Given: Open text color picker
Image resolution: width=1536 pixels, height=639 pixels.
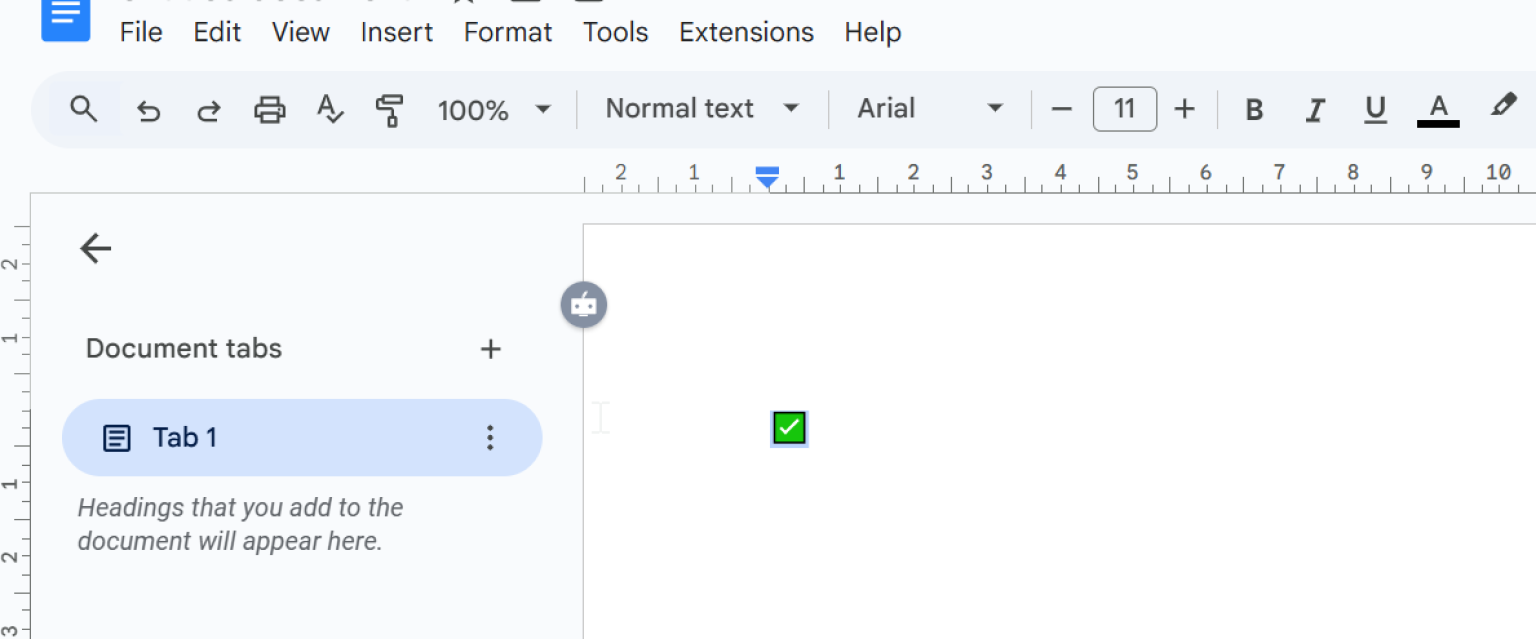Looking at the screenshot, I should [x=1438, y=109].
